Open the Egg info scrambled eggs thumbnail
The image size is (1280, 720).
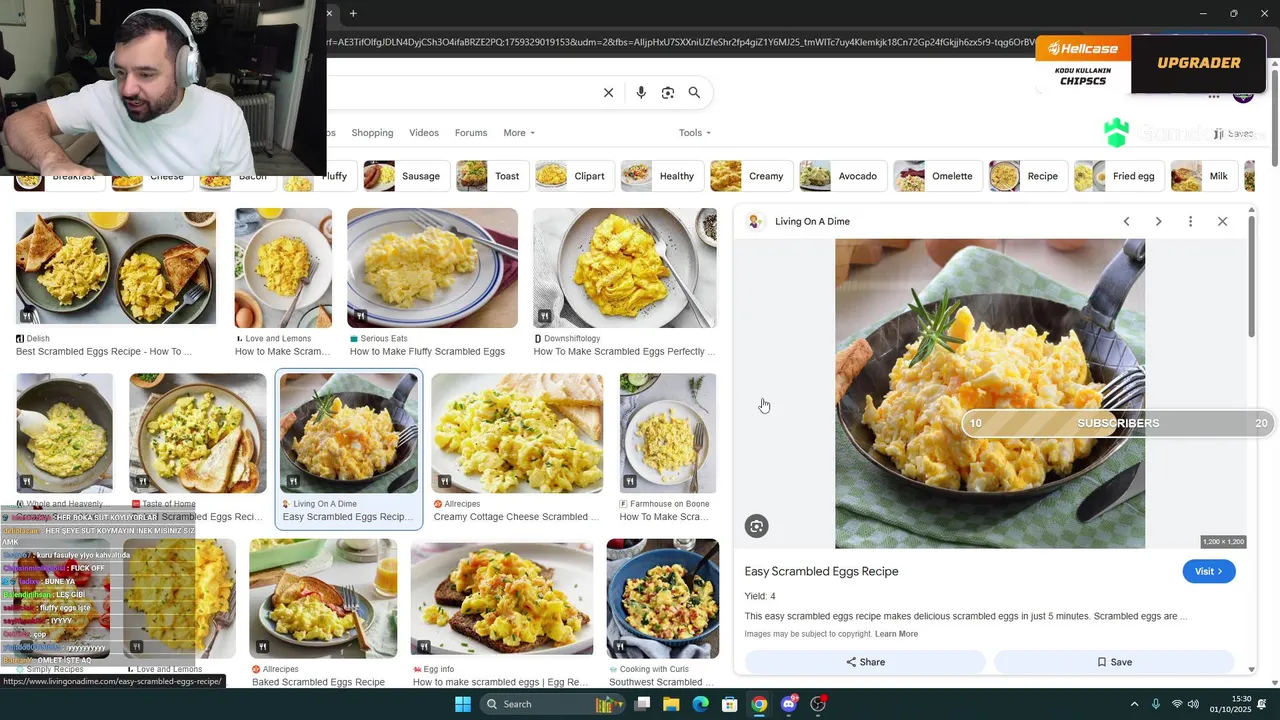502,598
